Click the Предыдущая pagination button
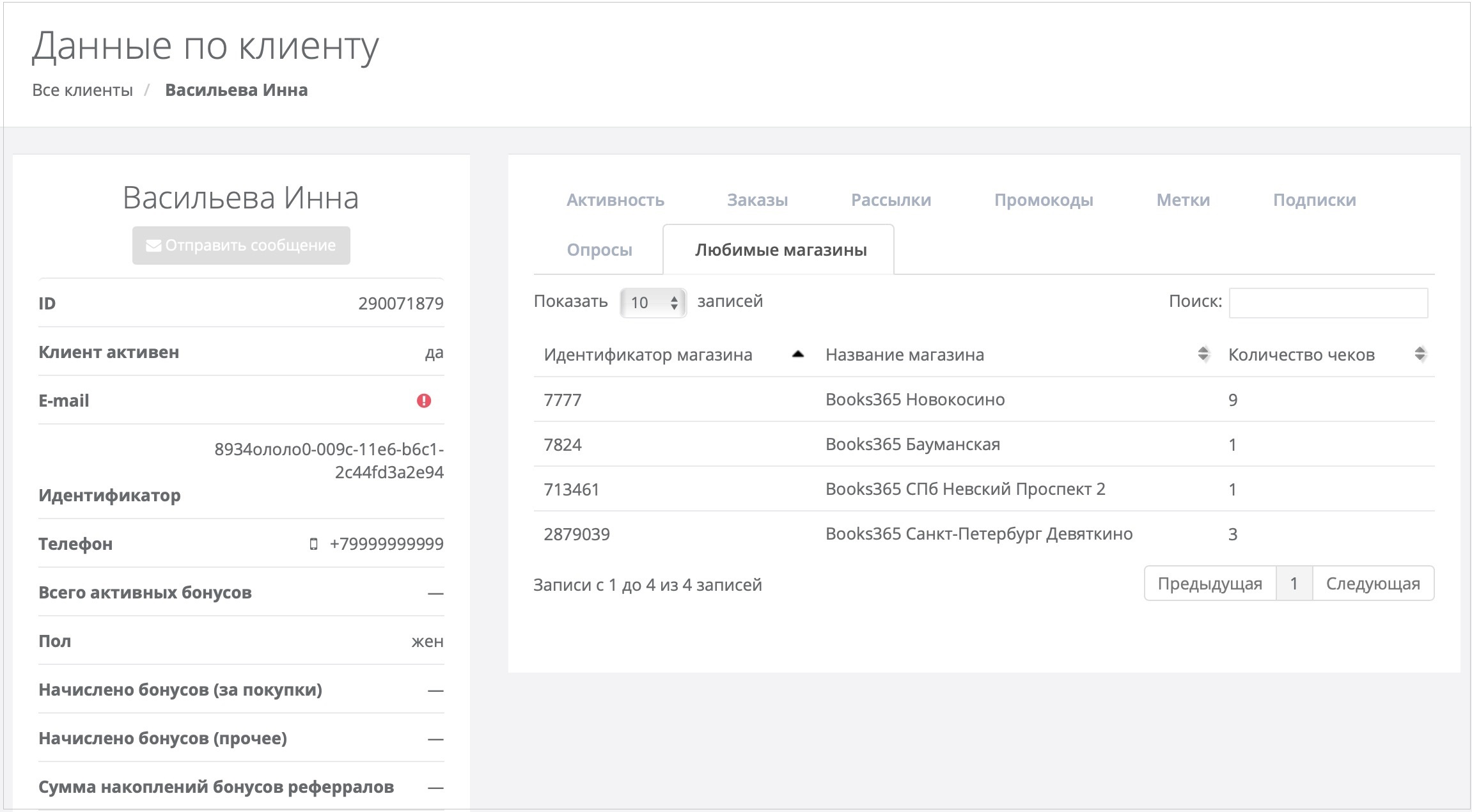 pos(1209,584)
